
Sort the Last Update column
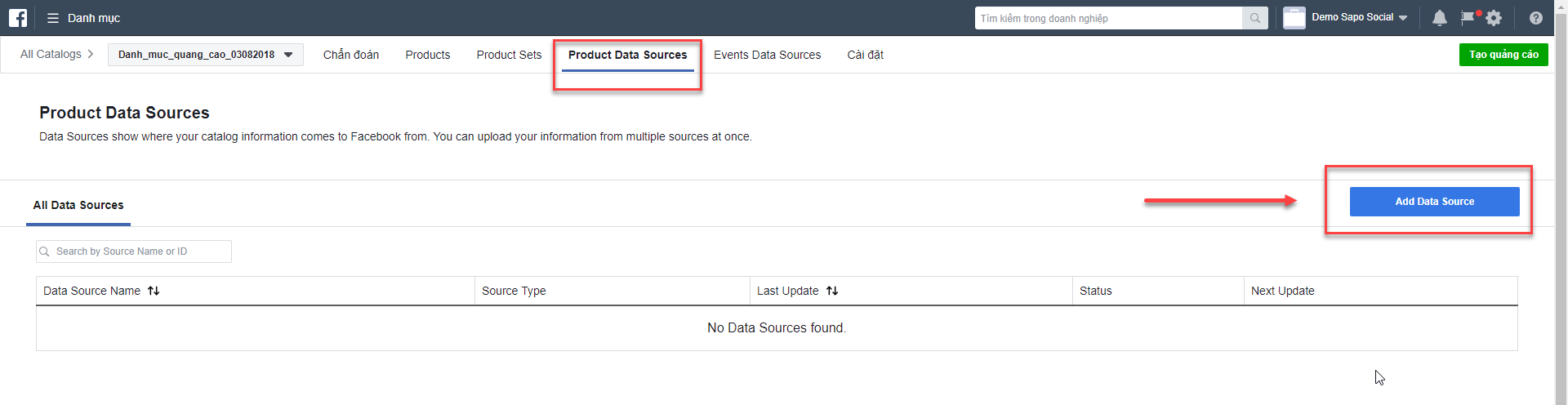click(832, 291)
